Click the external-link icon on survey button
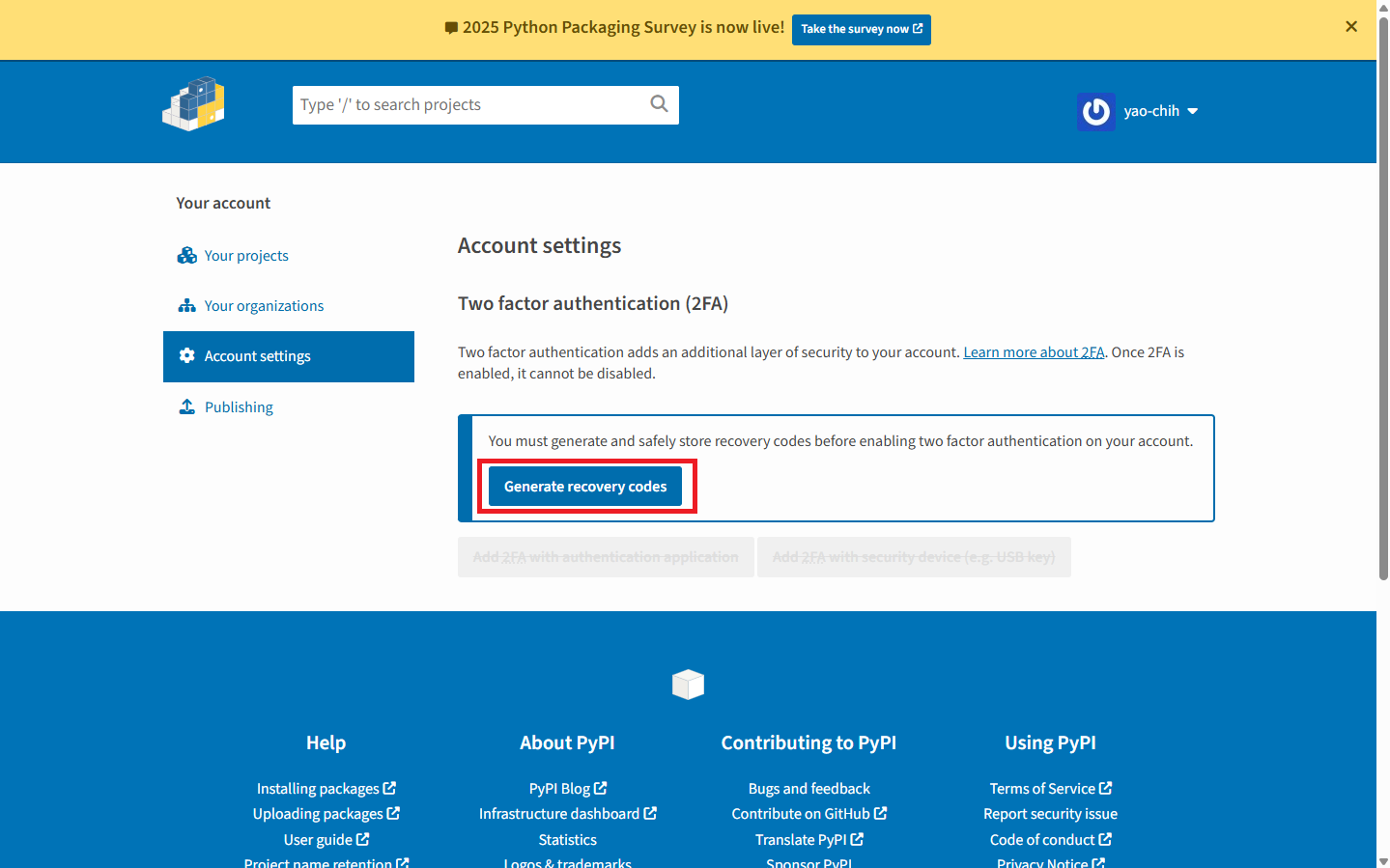Image resolution: width=1390 pixels, height=868 pixels. [918, 29]
